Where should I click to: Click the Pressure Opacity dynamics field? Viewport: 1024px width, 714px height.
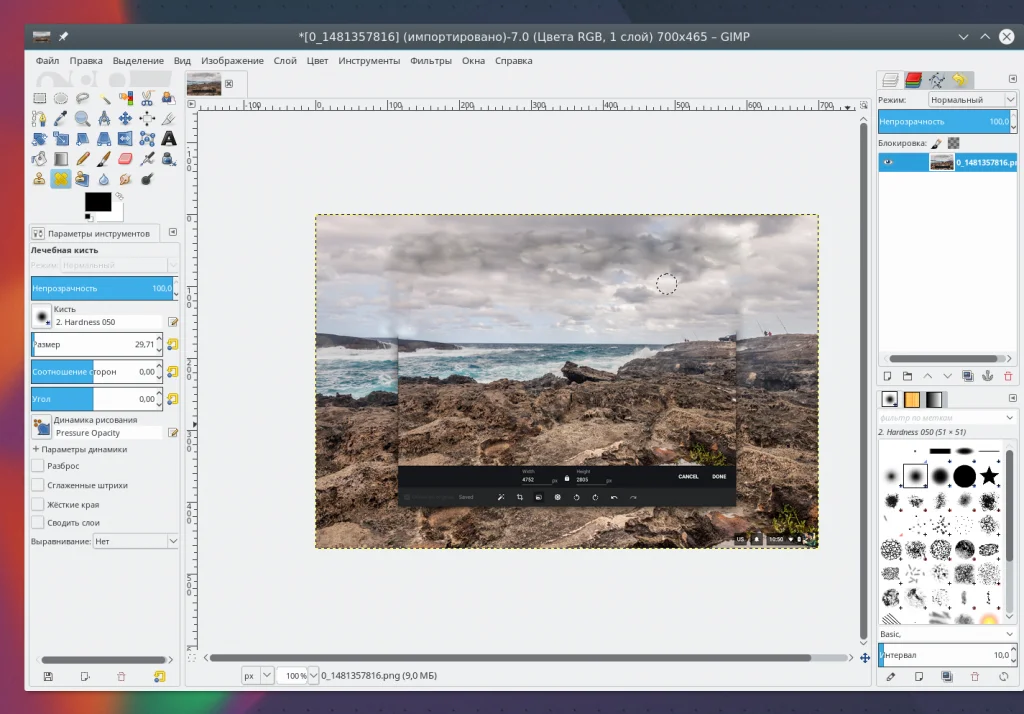click(107, 433)
